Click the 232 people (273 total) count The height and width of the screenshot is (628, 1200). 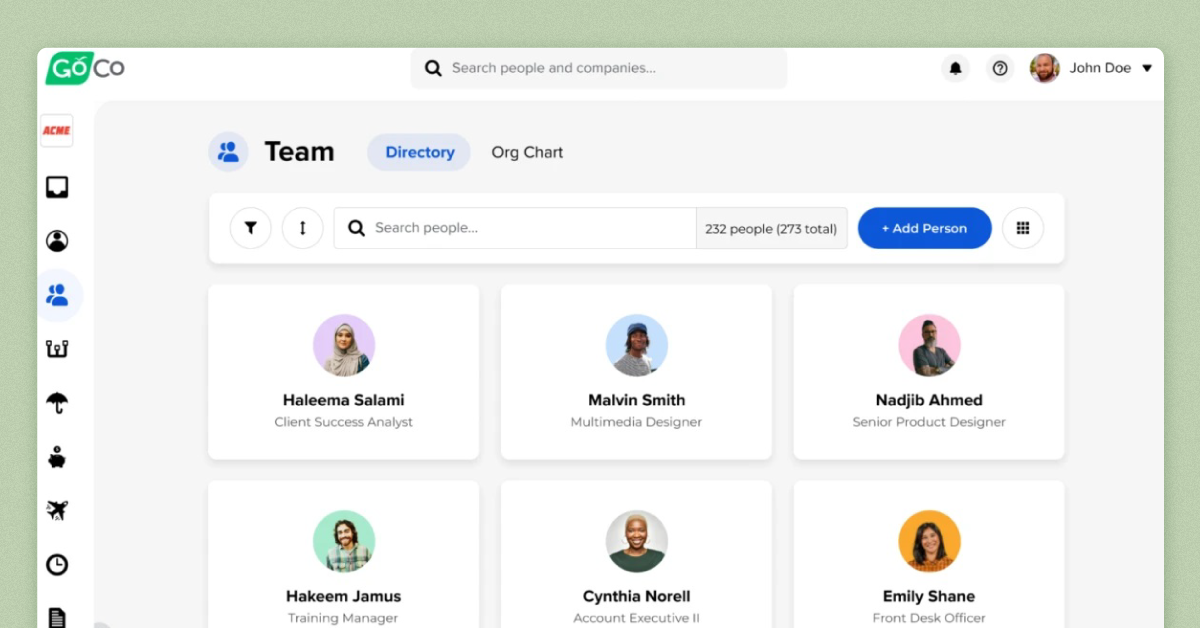click(x=771, y=229)
